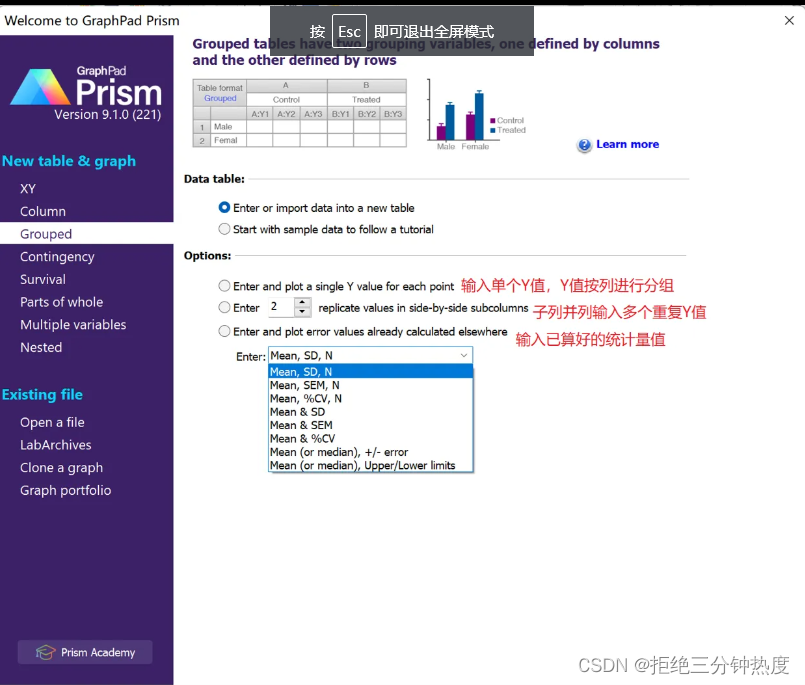This screenshot has height=685, width=805.
Task: Select the Nested table type
Action: click(40, 347)
